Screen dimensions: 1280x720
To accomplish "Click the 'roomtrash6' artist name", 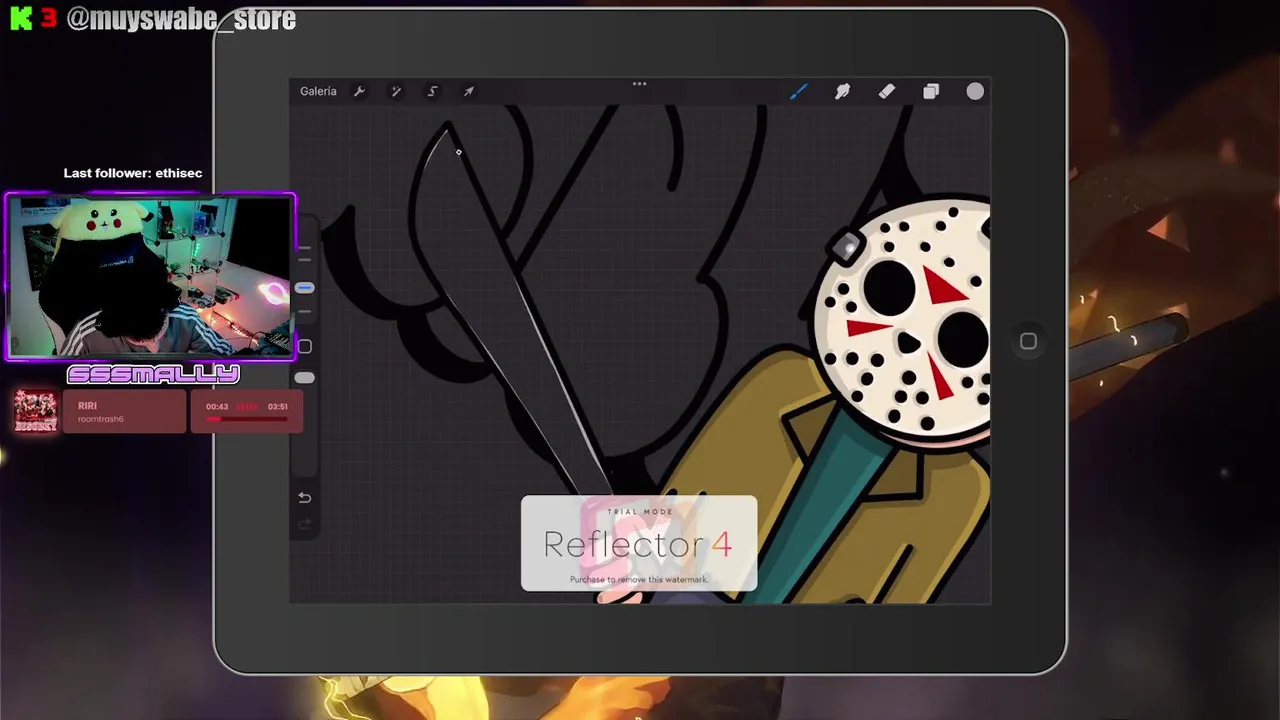I will (x=100, y=419).
